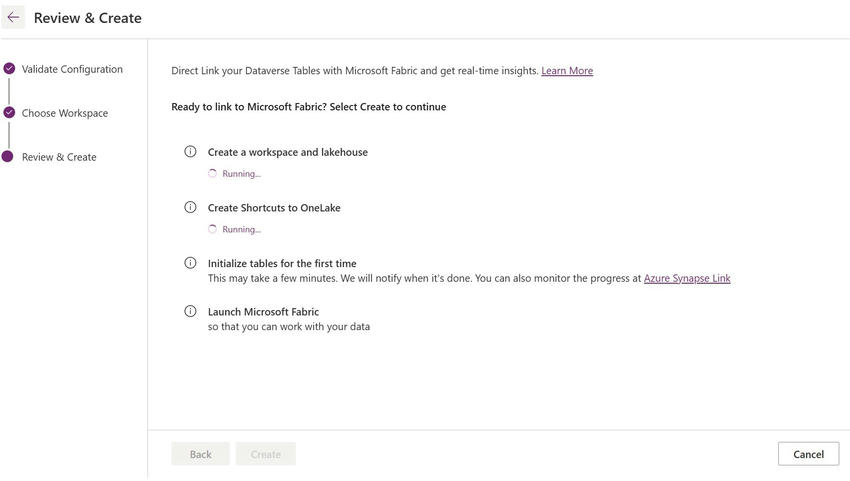Image resolution: width=850 pixels, height=481 pixels.
Task: Click the Review & Create step circle
Action: point(9,157)
